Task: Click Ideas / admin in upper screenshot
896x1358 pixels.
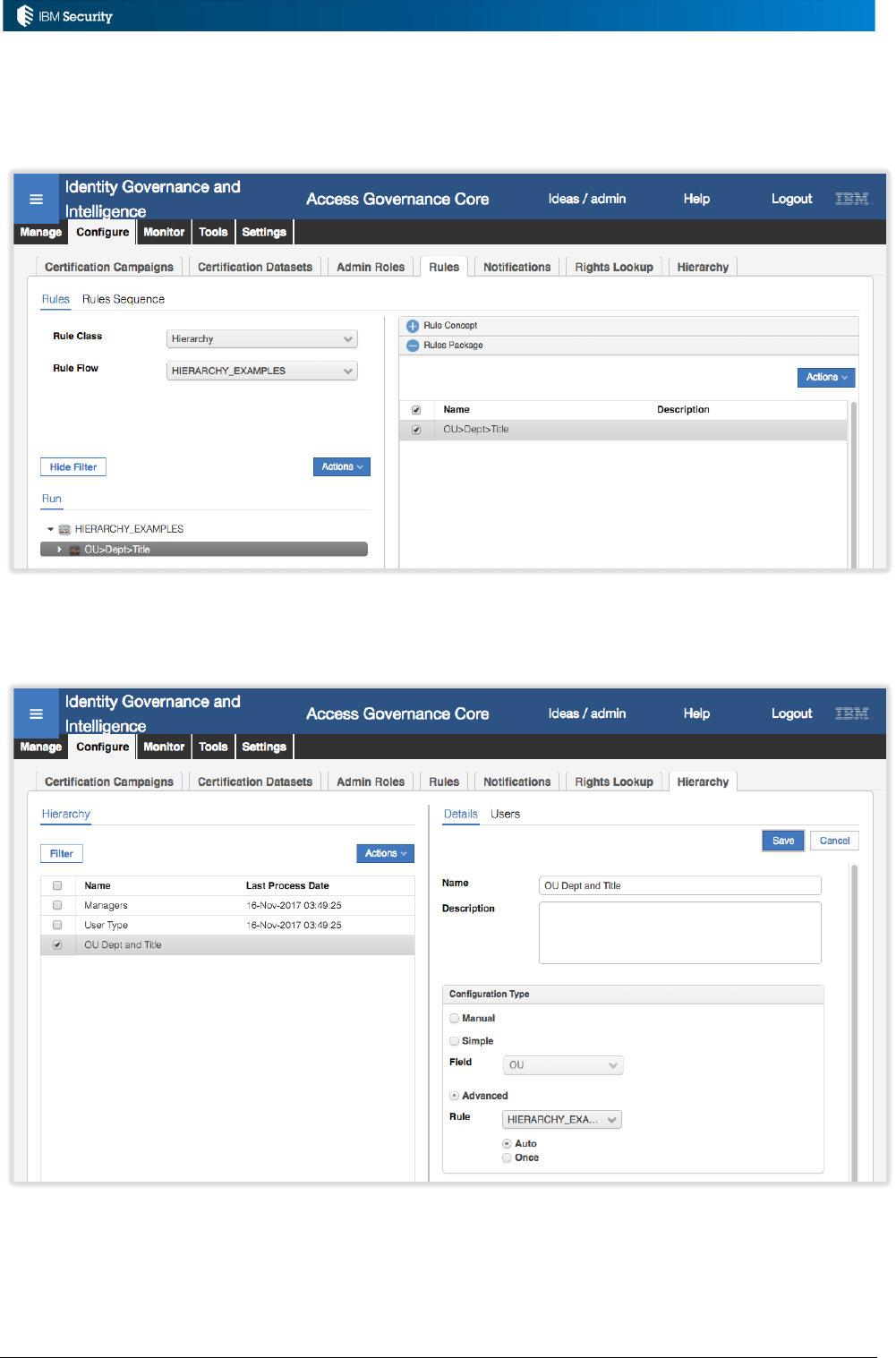Action: click(587, 199)
